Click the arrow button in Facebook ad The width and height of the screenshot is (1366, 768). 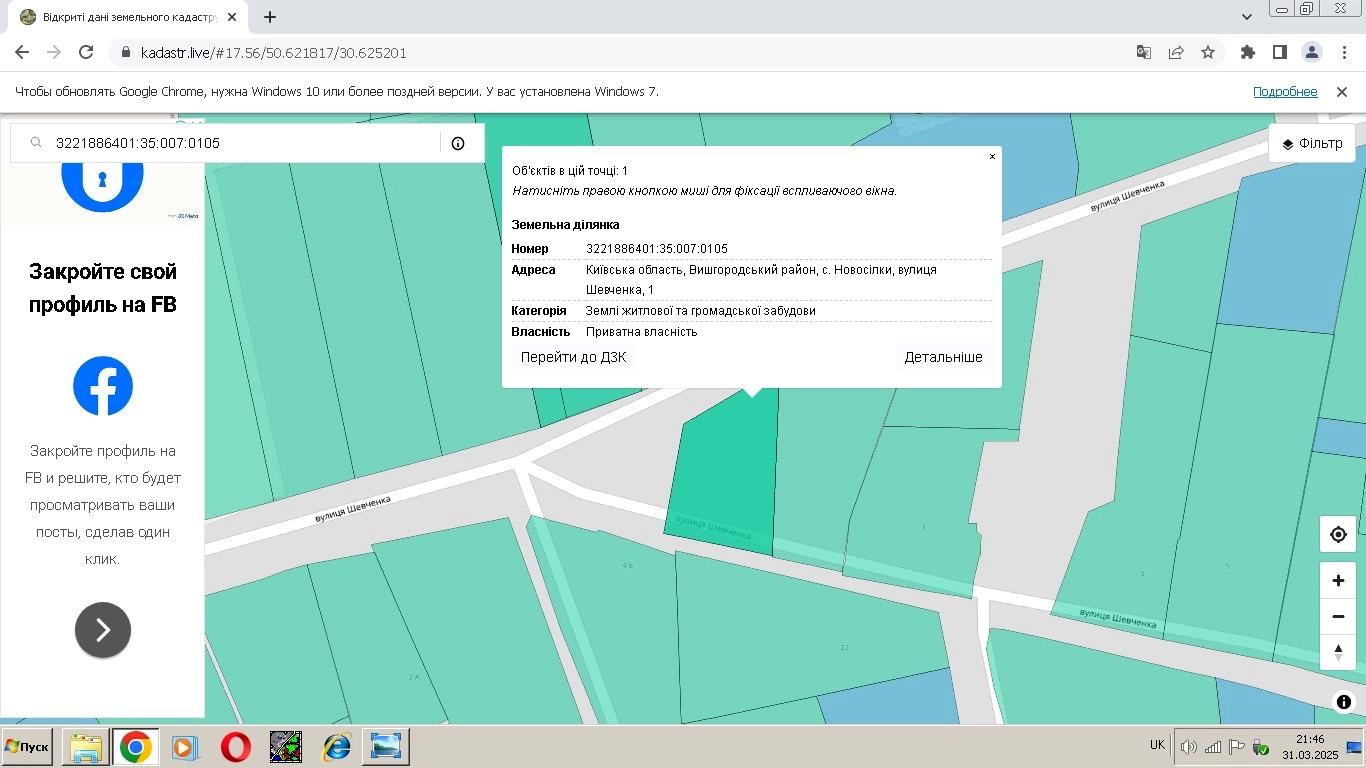click(103, 630)
